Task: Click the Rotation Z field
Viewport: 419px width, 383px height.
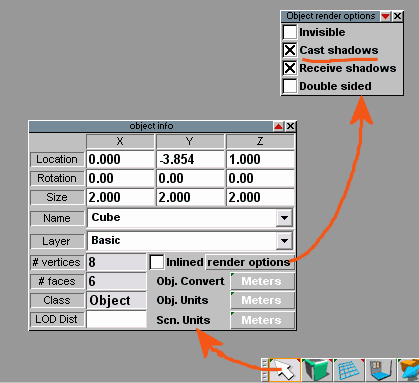Action: 260,178
